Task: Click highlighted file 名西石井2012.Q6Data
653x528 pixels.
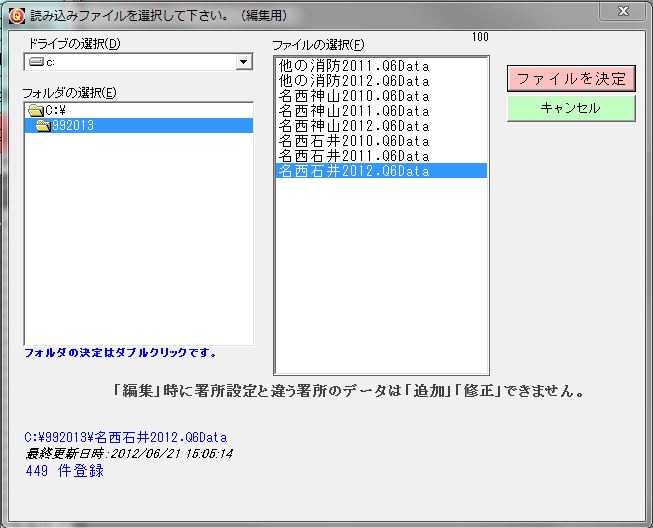Action: [353, 171]
